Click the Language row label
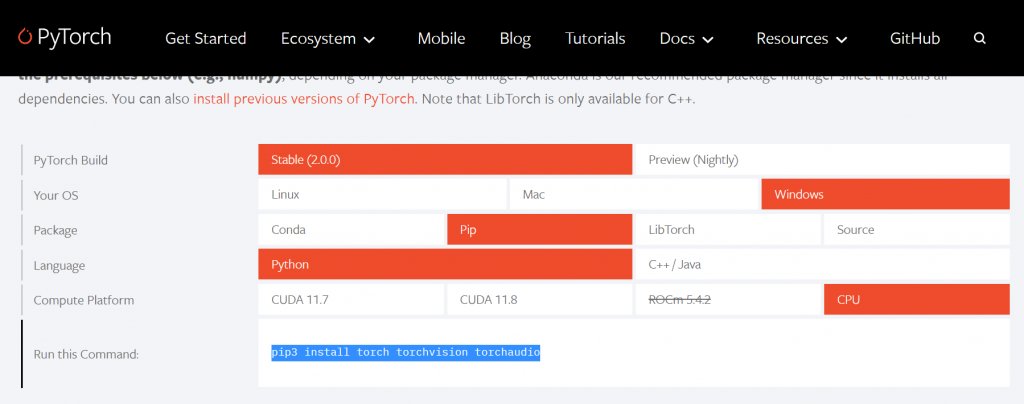This screenshot has width=1024, height=404. click(x=59, y=266)
